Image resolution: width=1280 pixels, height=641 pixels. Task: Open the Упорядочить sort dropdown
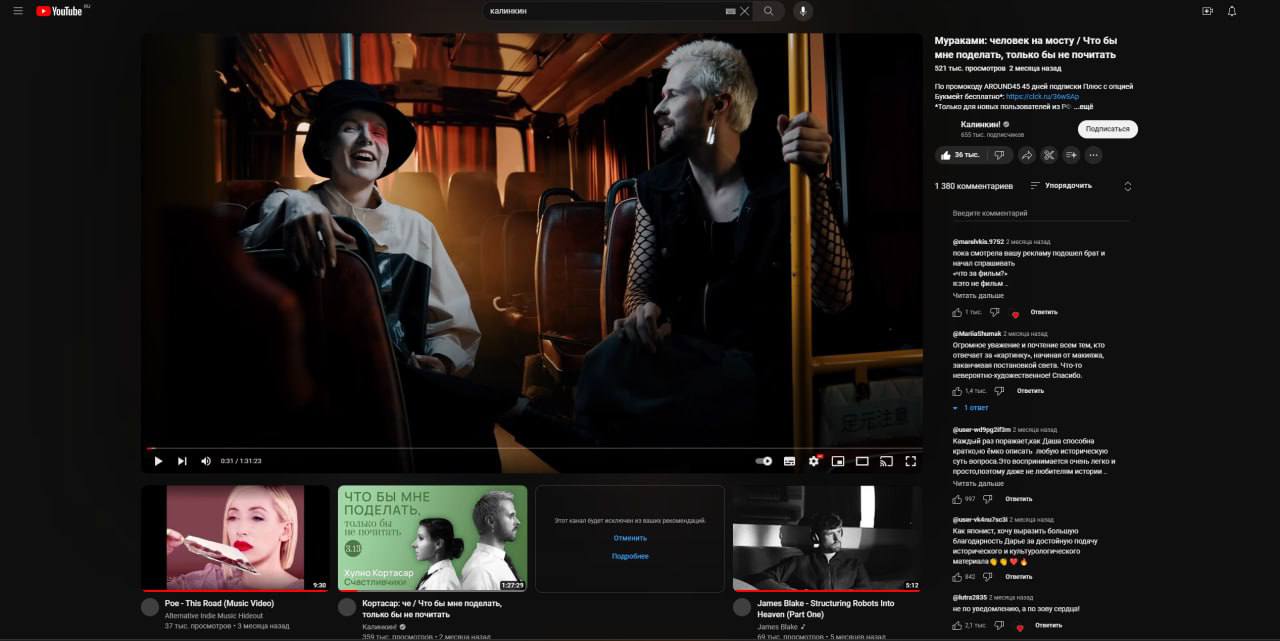[1061, 186]
